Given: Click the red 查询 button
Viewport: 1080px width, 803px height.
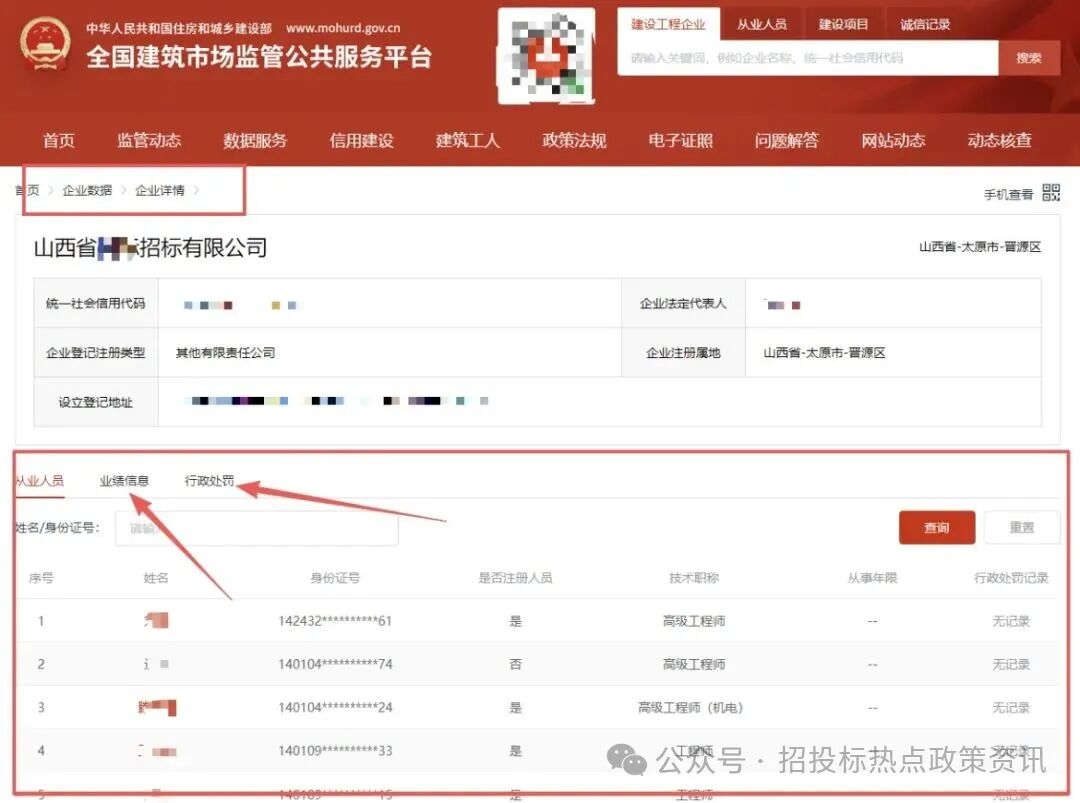Looking at the screenshot, I should [x=937, y=528].
